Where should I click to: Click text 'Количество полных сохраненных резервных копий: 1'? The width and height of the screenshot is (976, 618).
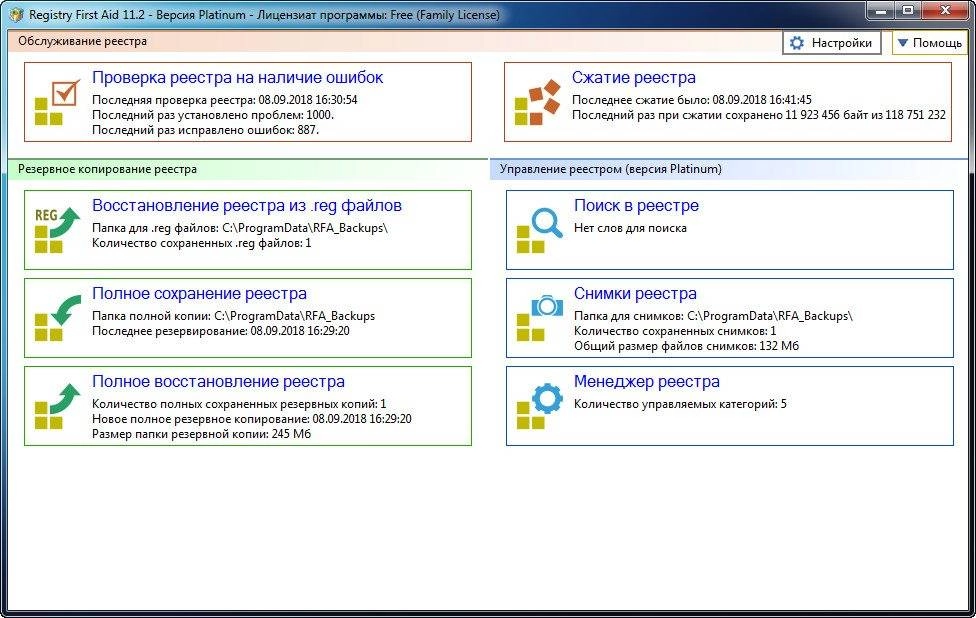click(x=239, y=404)
